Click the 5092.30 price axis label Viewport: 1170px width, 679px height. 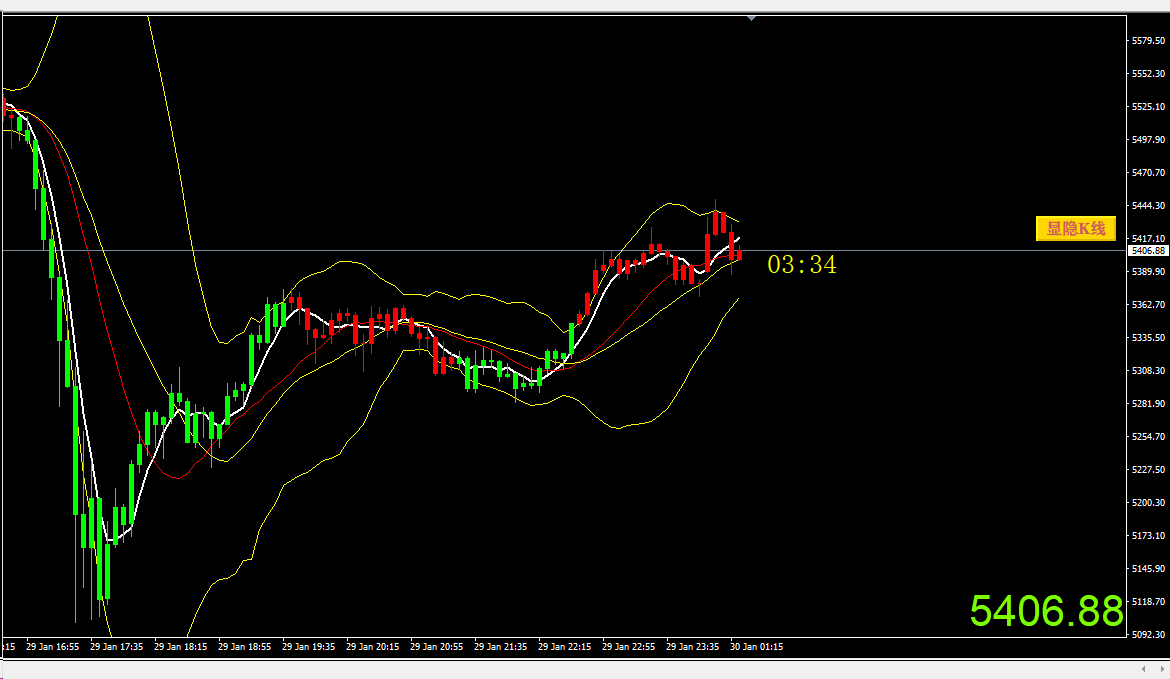tap(1148, 635)
